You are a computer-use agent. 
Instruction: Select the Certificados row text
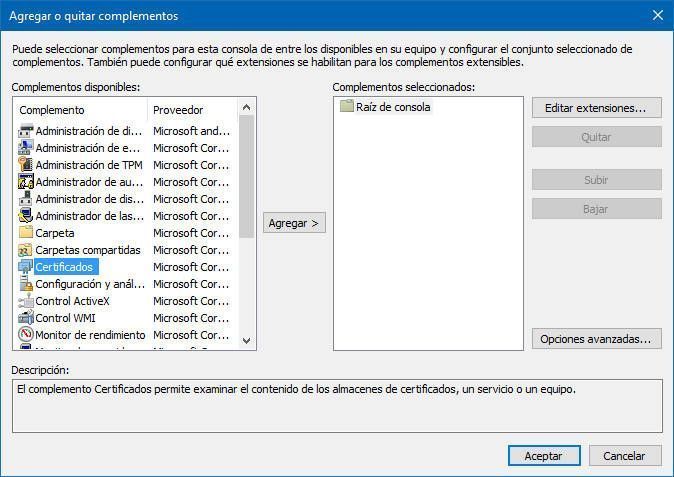(x=64, y=267)
